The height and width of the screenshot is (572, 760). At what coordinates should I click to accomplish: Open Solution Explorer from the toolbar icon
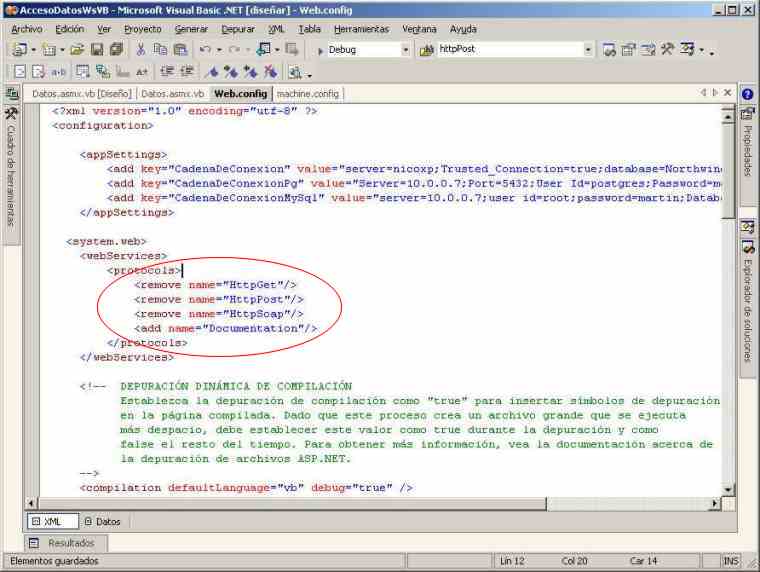pyautogui.click(x=609, y=49)
